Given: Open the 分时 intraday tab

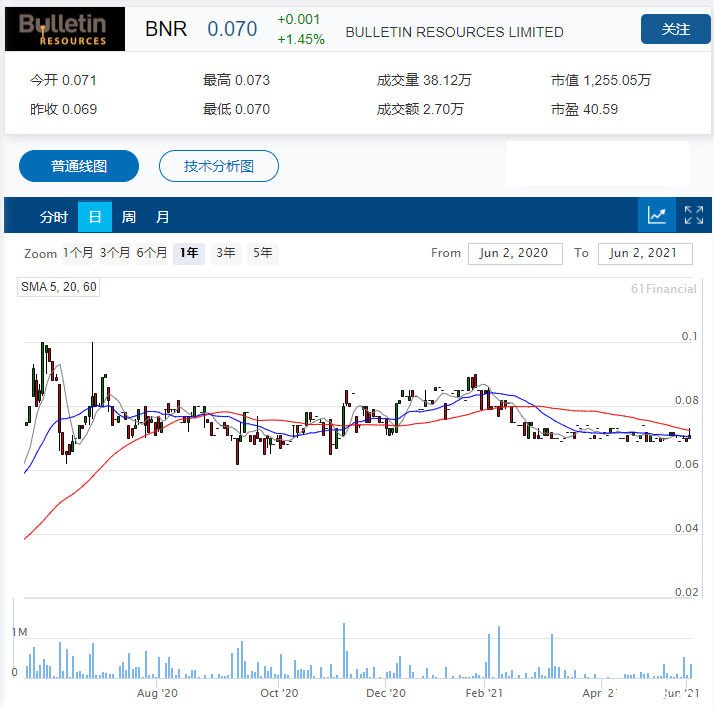Looking at the screenshot, I should pos(54,217).
